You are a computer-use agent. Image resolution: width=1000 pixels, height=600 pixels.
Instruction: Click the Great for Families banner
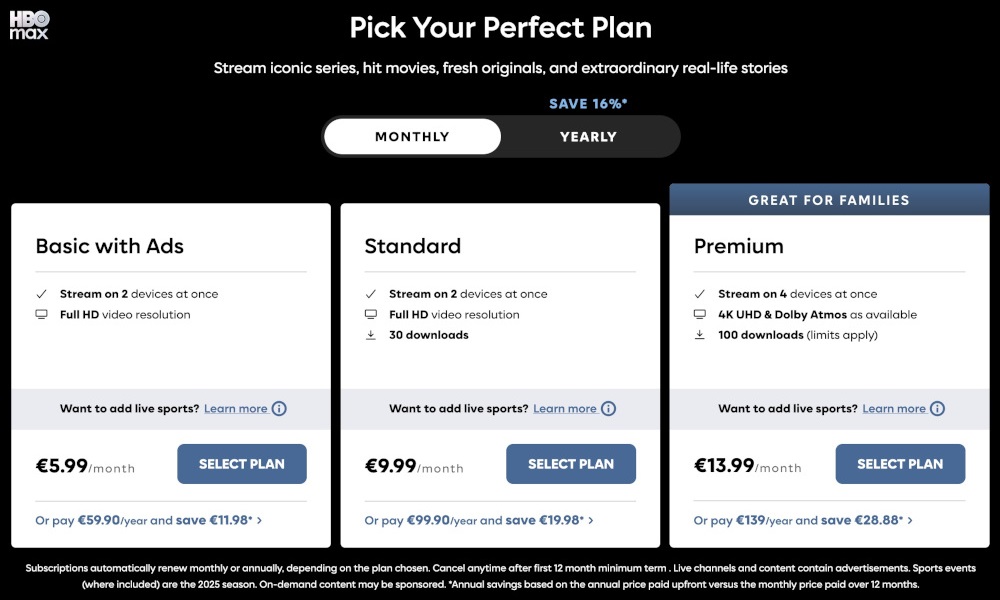click(829, 200)
